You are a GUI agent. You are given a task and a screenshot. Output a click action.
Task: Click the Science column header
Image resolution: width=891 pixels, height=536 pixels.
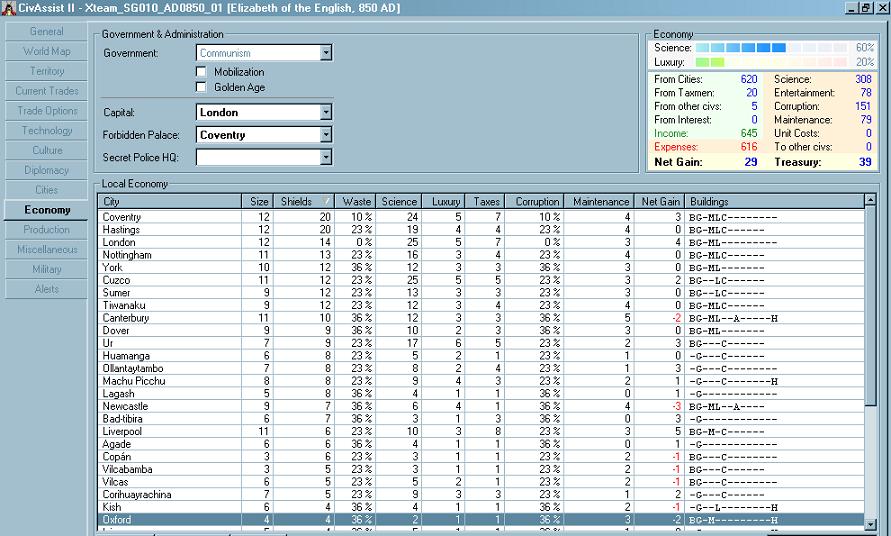(398, 201)
